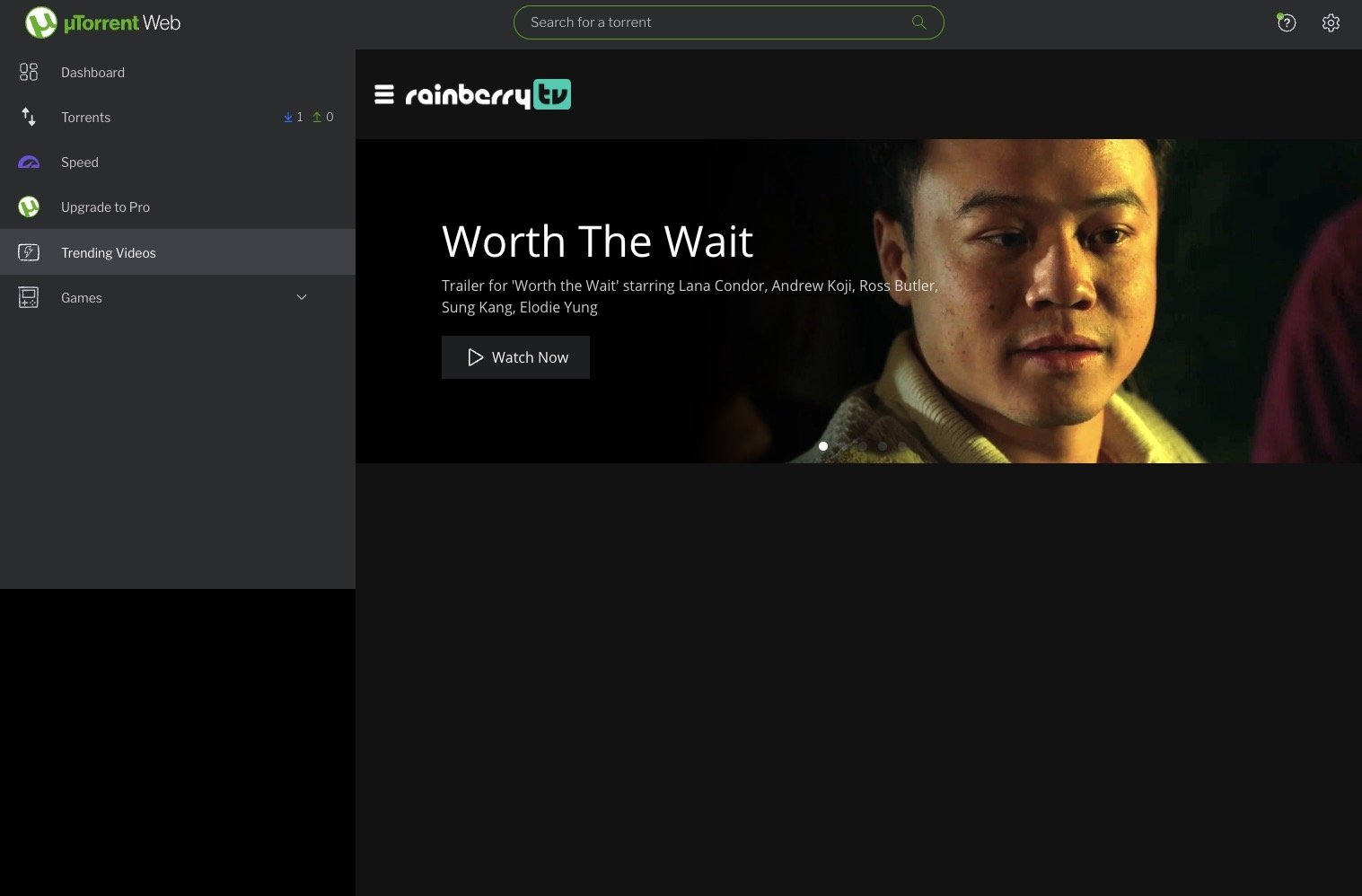Select Trending Videos in sidebar
The width and height of the screenshot is (1362, 896).
tap(178, 252)
